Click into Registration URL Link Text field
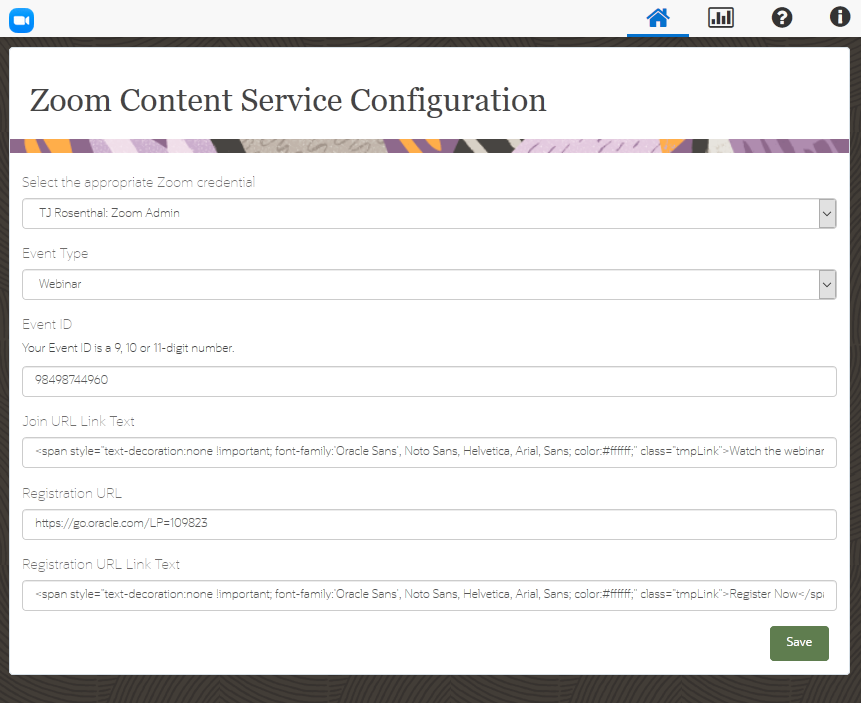 pos(429,595)
